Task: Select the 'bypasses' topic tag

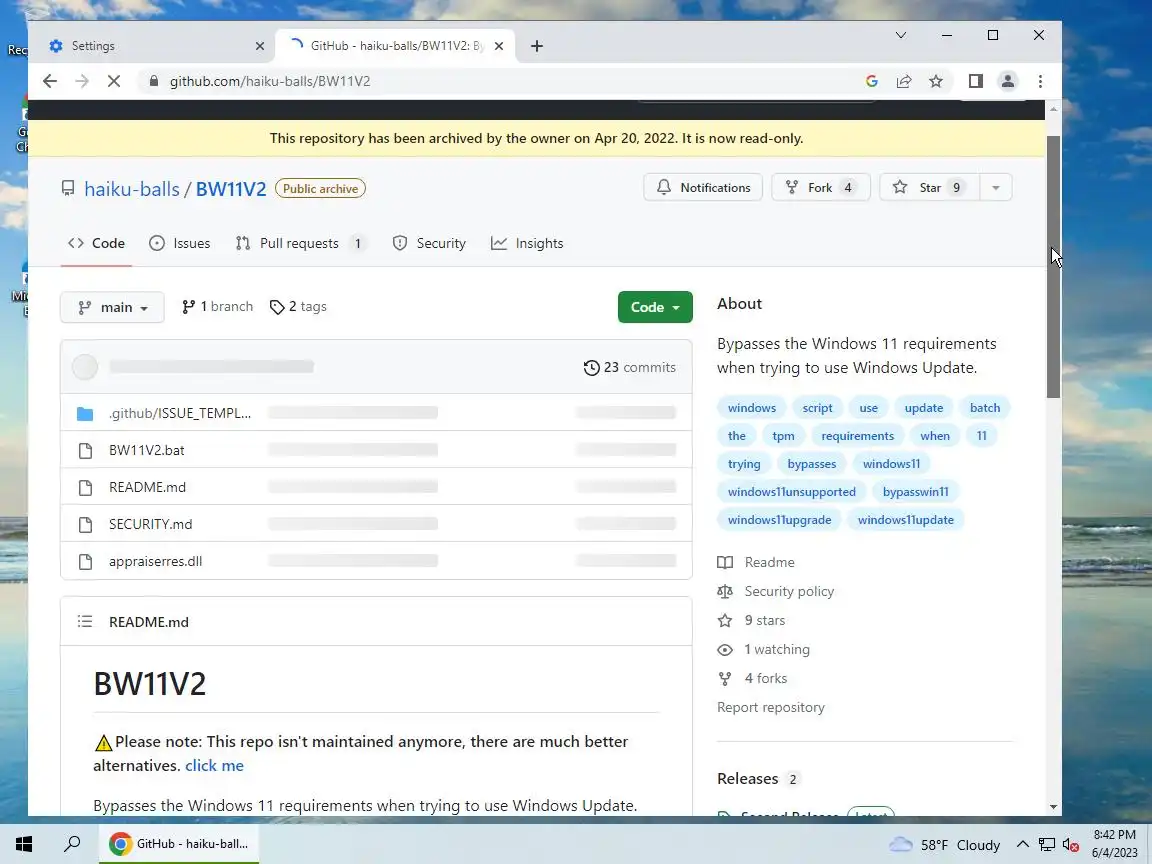Action: coord(812,464)
